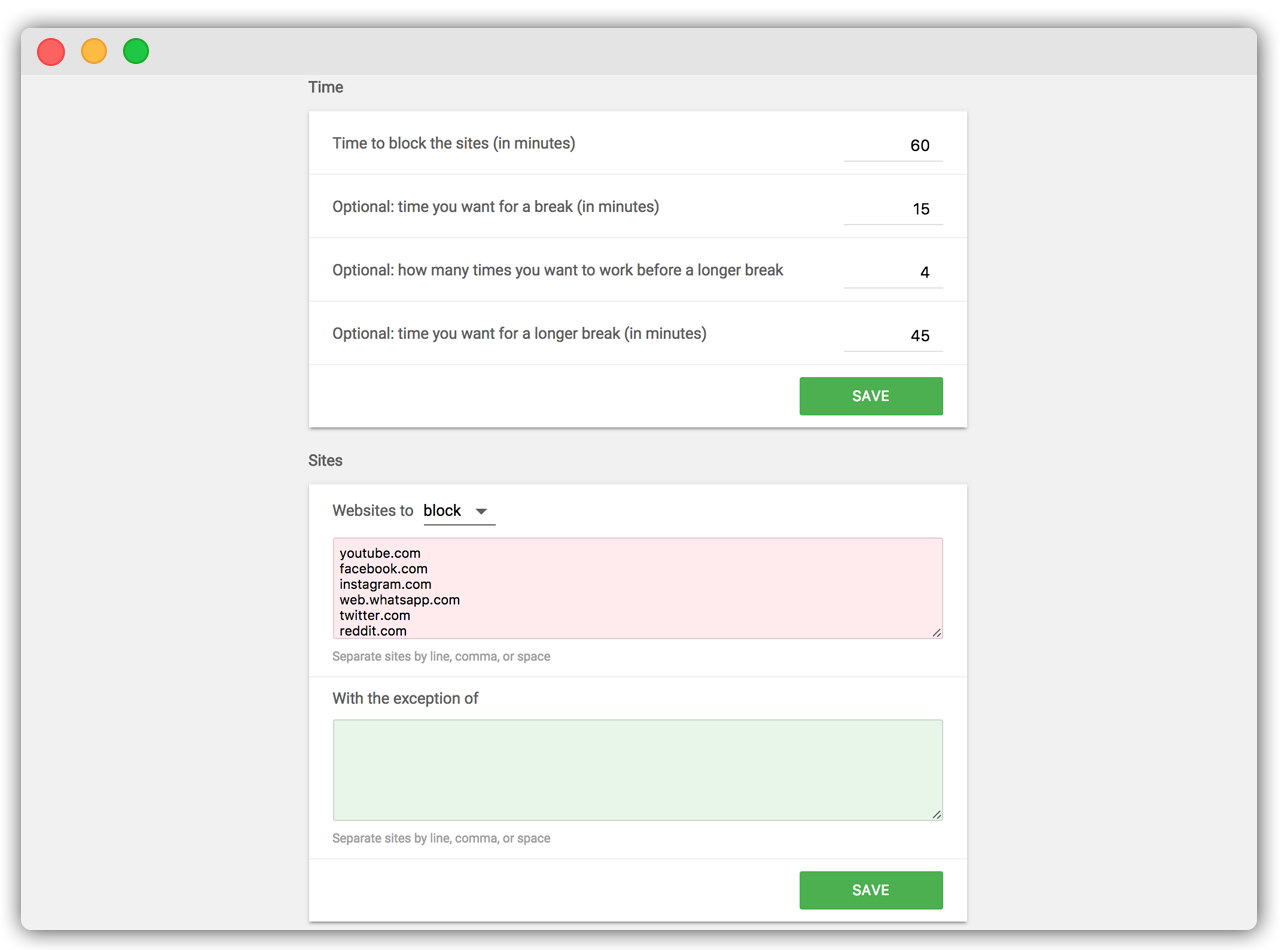Click the "With the exception of" label
This screenshot has width=1280, height=950.
pyautogui.click(x=405, y=698)
